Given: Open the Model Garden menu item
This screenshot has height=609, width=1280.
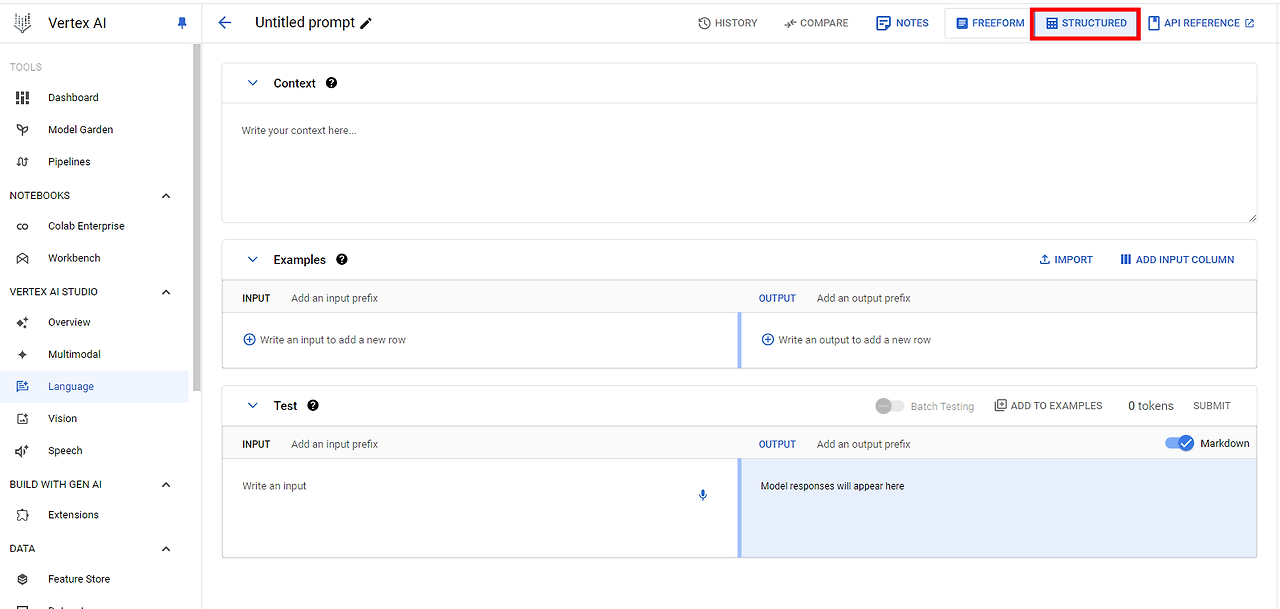Looking at the screenshot, I should (x=94, y=129).
